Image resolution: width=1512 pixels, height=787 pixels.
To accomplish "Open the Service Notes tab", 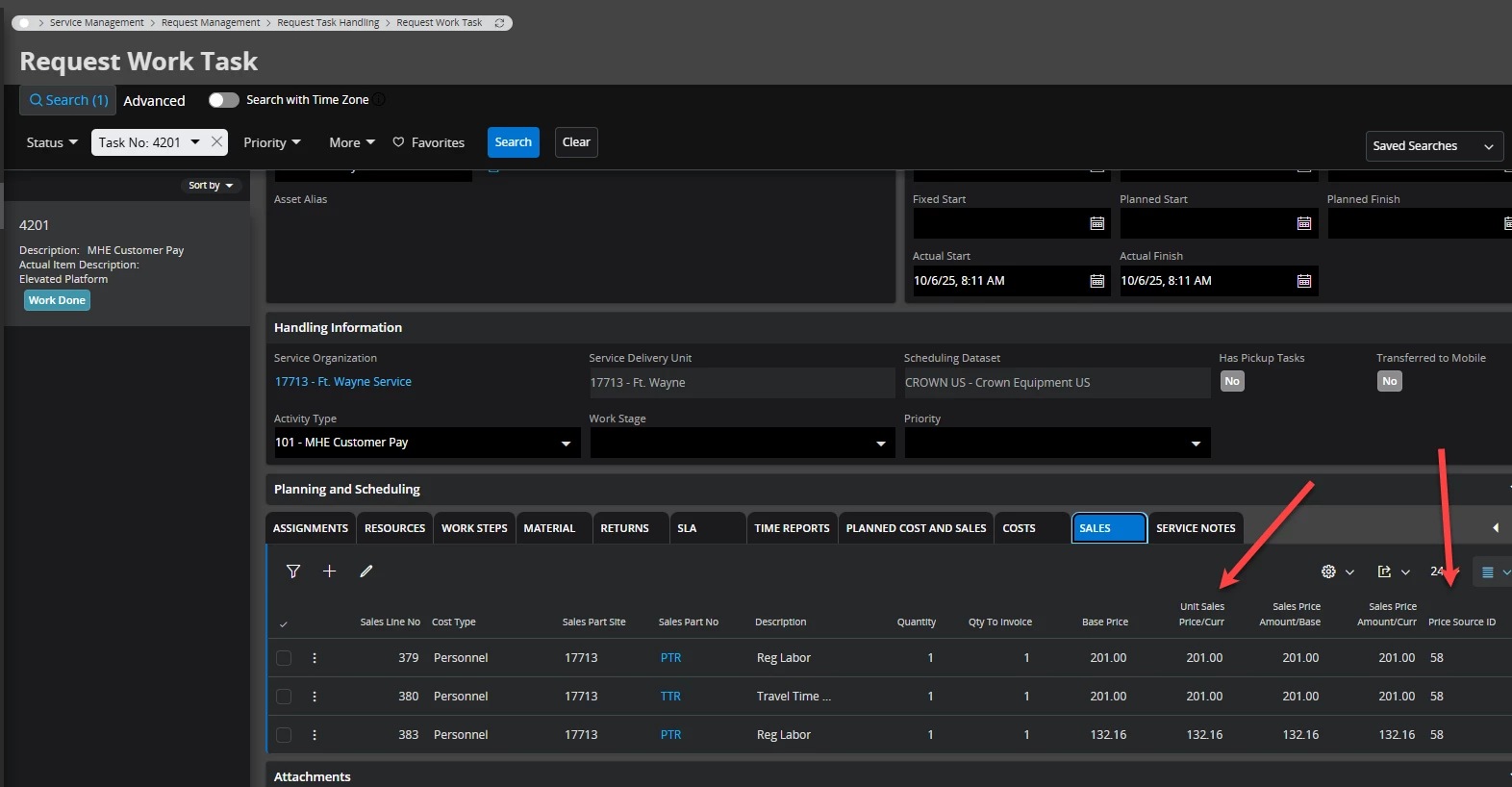I will pyautogui.click(x=1196, y=528).
